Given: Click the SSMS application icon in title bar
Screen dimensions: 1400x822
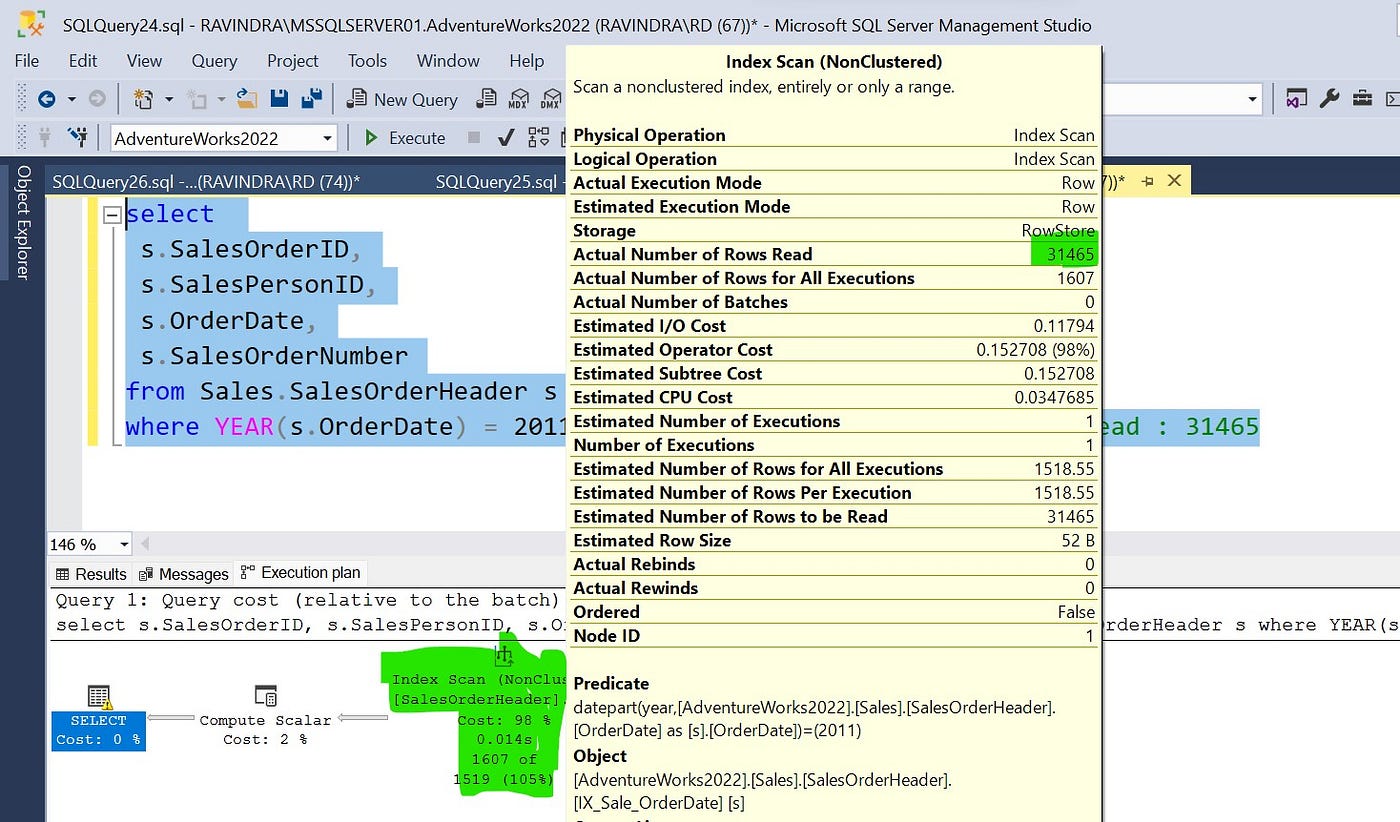Looking at the screenshot, I should tap(31, 24).
